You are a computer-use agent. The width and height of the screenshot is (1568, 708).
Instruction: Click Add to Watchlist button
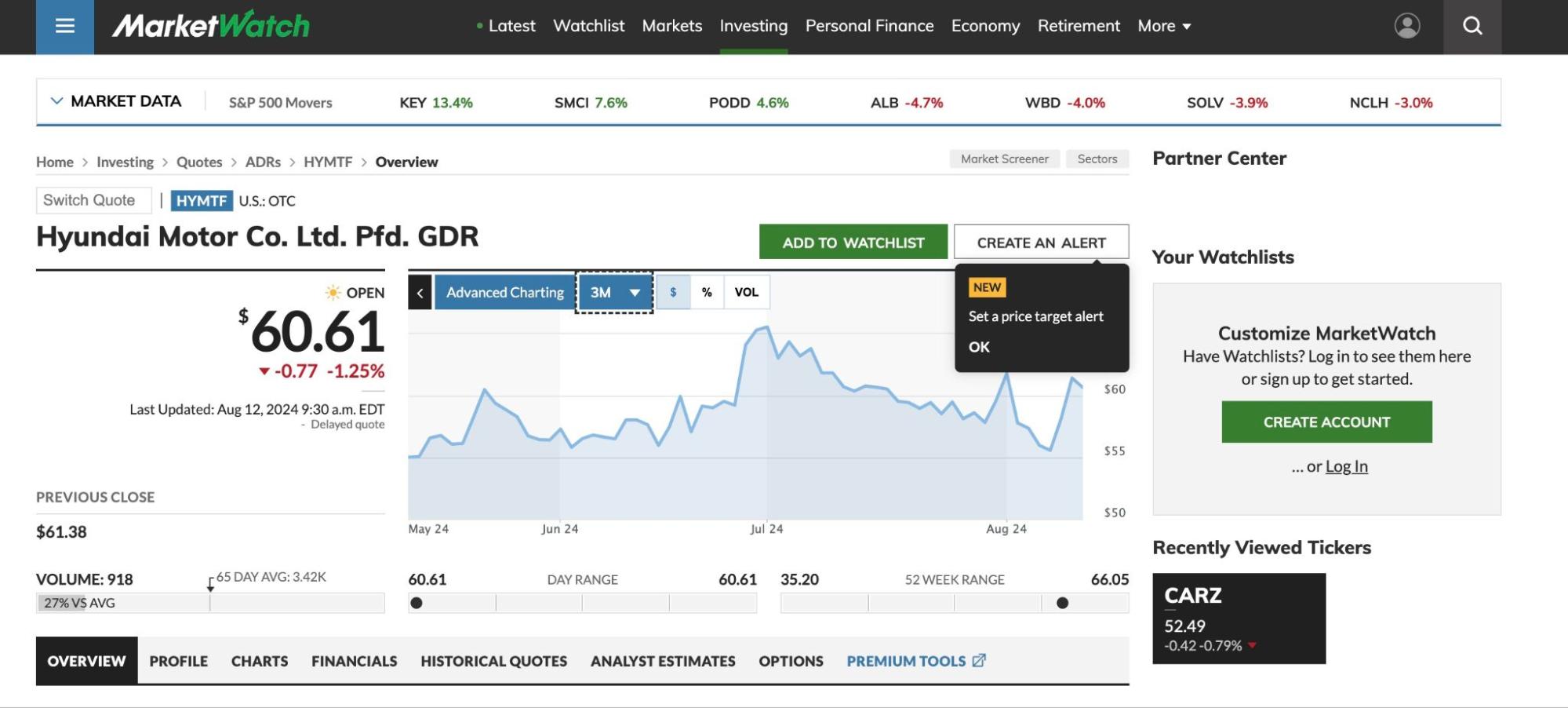[x=853, y=242]
